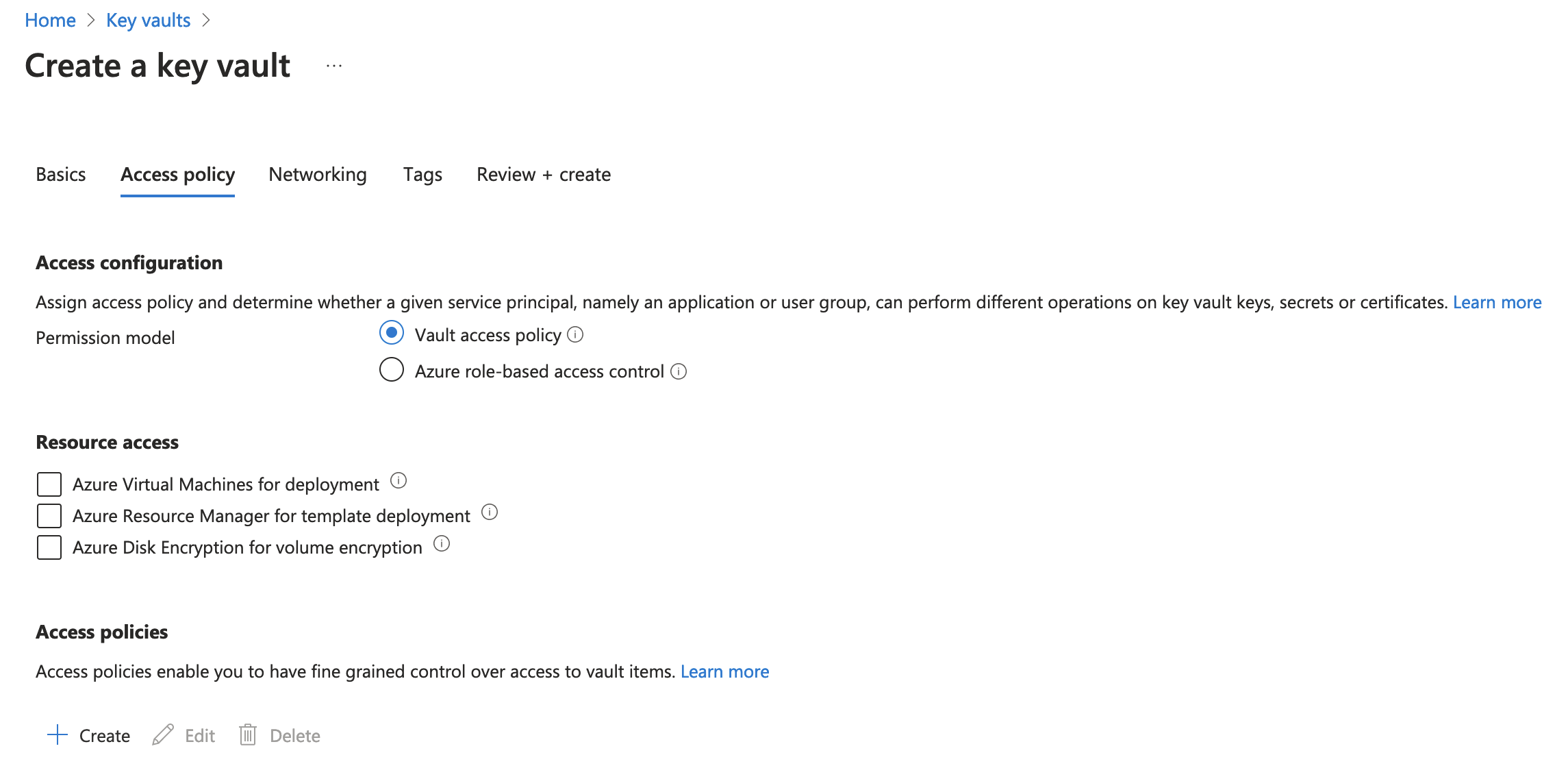
Task: Enable Azure Virtual Machines for deployment
Action: [49, 484]
